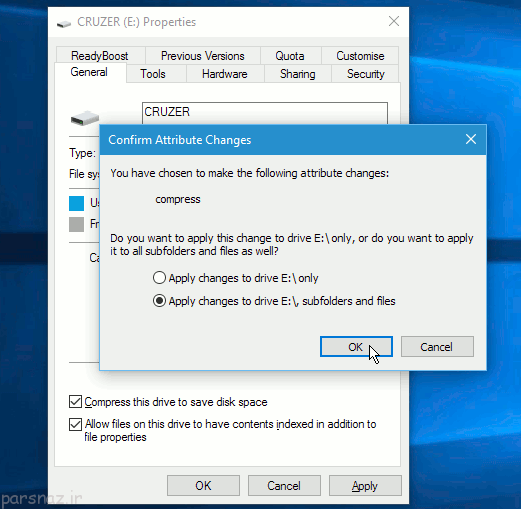Open the Security tab
521x509 pixels.
[x=365, y=74]
